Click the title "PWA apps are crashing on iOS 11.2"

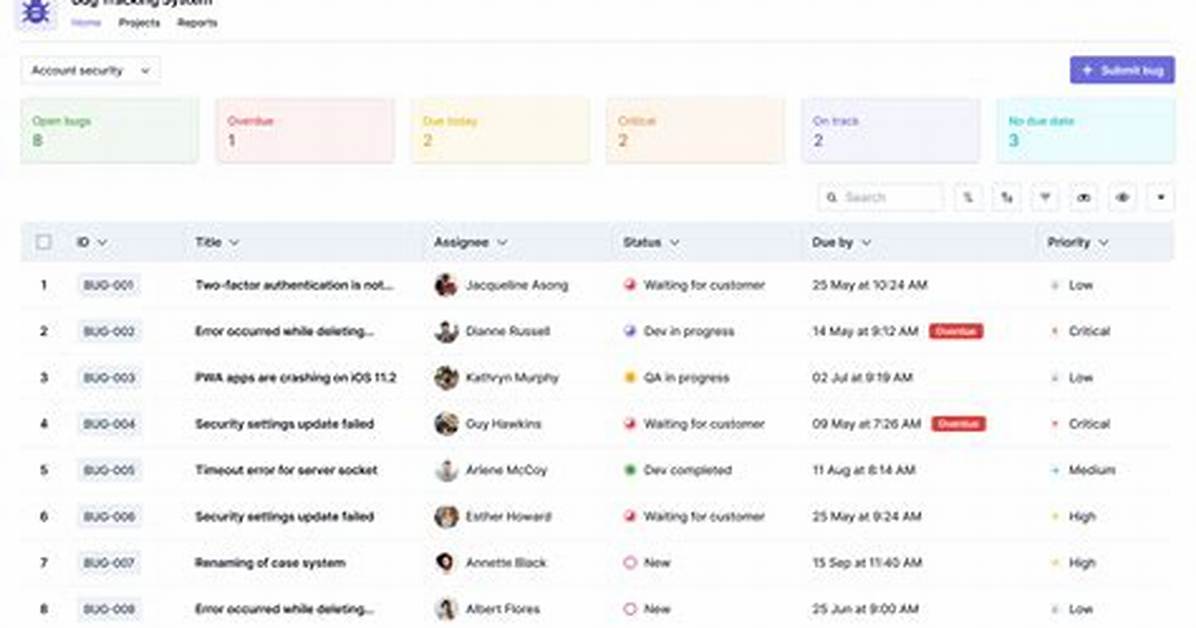tap(296, 378)
